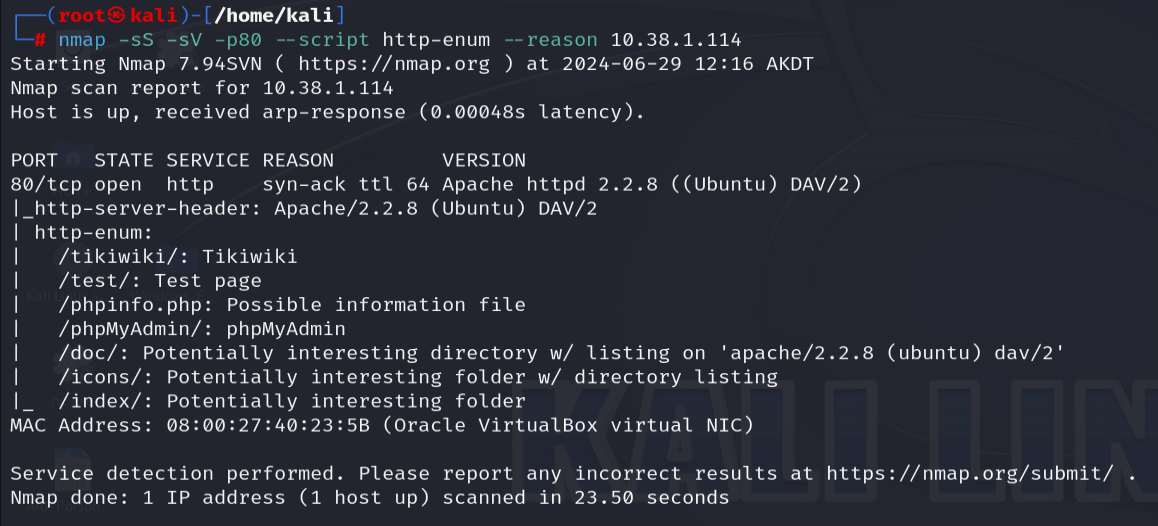Click the /test/ Test page entry
Screen dimensions: 1158x526
point(160,281)
